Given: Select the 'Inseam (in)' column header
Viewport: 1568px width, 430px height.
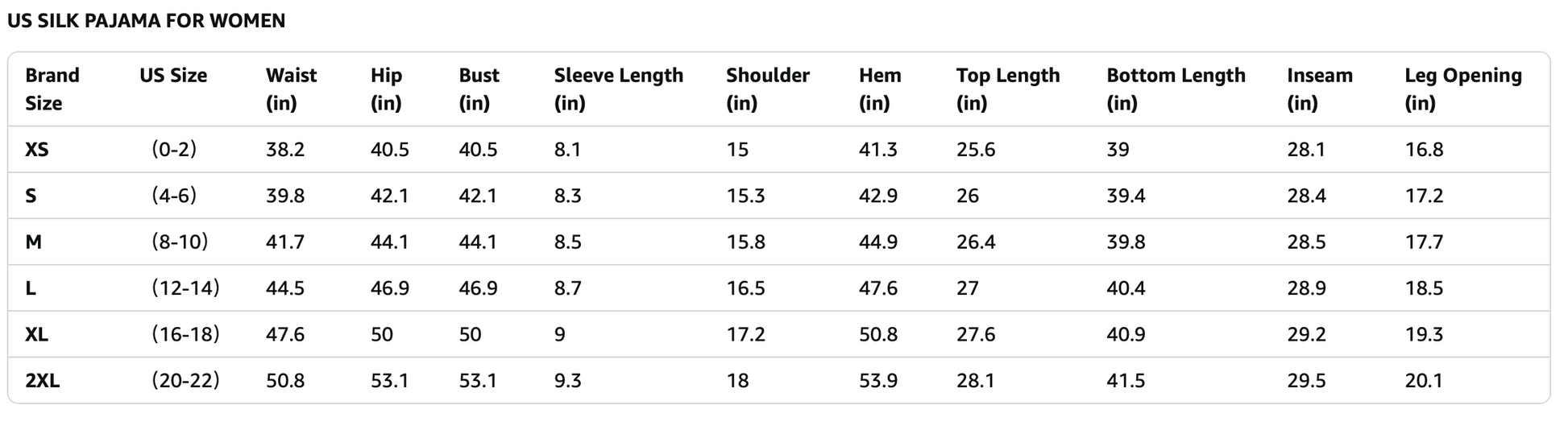Looking at the screenshot, I should click(1319, 89).
